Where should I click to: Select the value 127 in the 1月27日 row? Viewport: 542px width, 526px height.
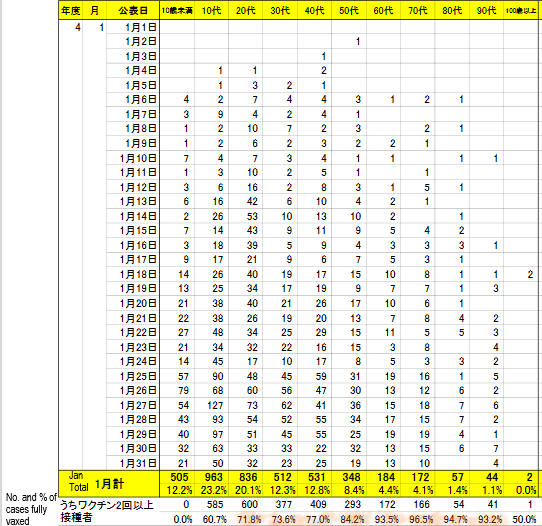point(215,405)
